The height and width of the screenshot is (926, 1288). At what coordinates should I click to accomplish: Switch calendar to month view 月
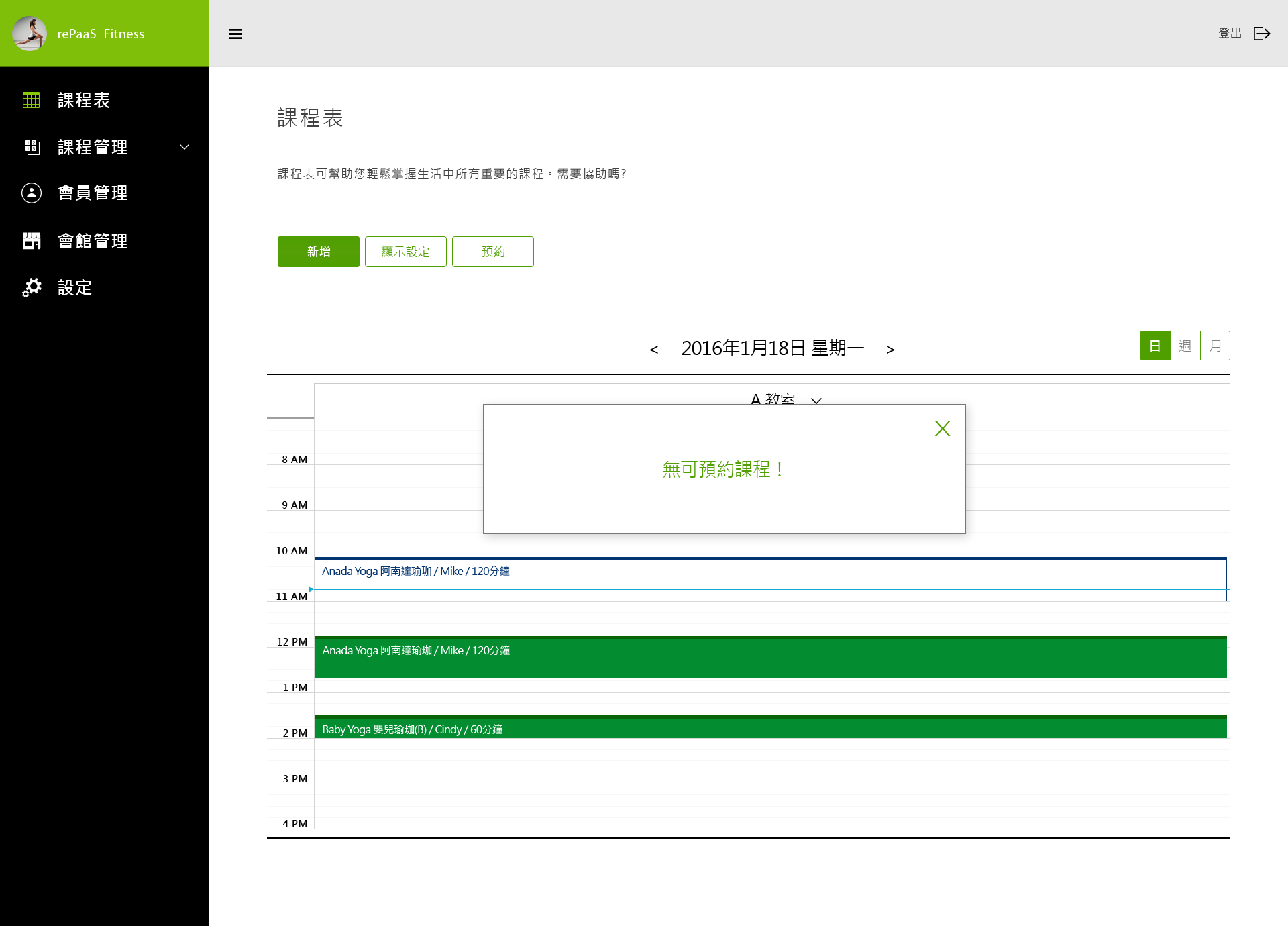pos(1215,346)
